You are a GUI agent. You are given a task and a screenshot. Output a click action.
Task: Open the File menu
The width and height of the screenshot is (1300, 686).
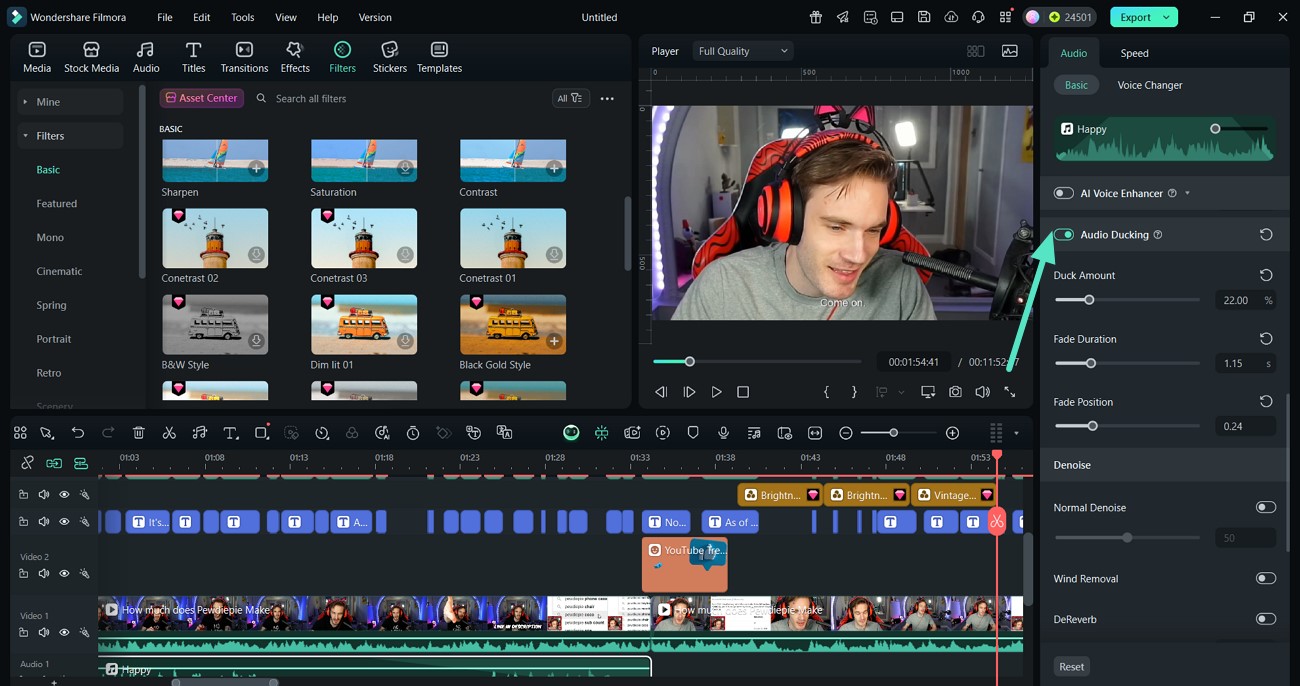tap(164, 17)
